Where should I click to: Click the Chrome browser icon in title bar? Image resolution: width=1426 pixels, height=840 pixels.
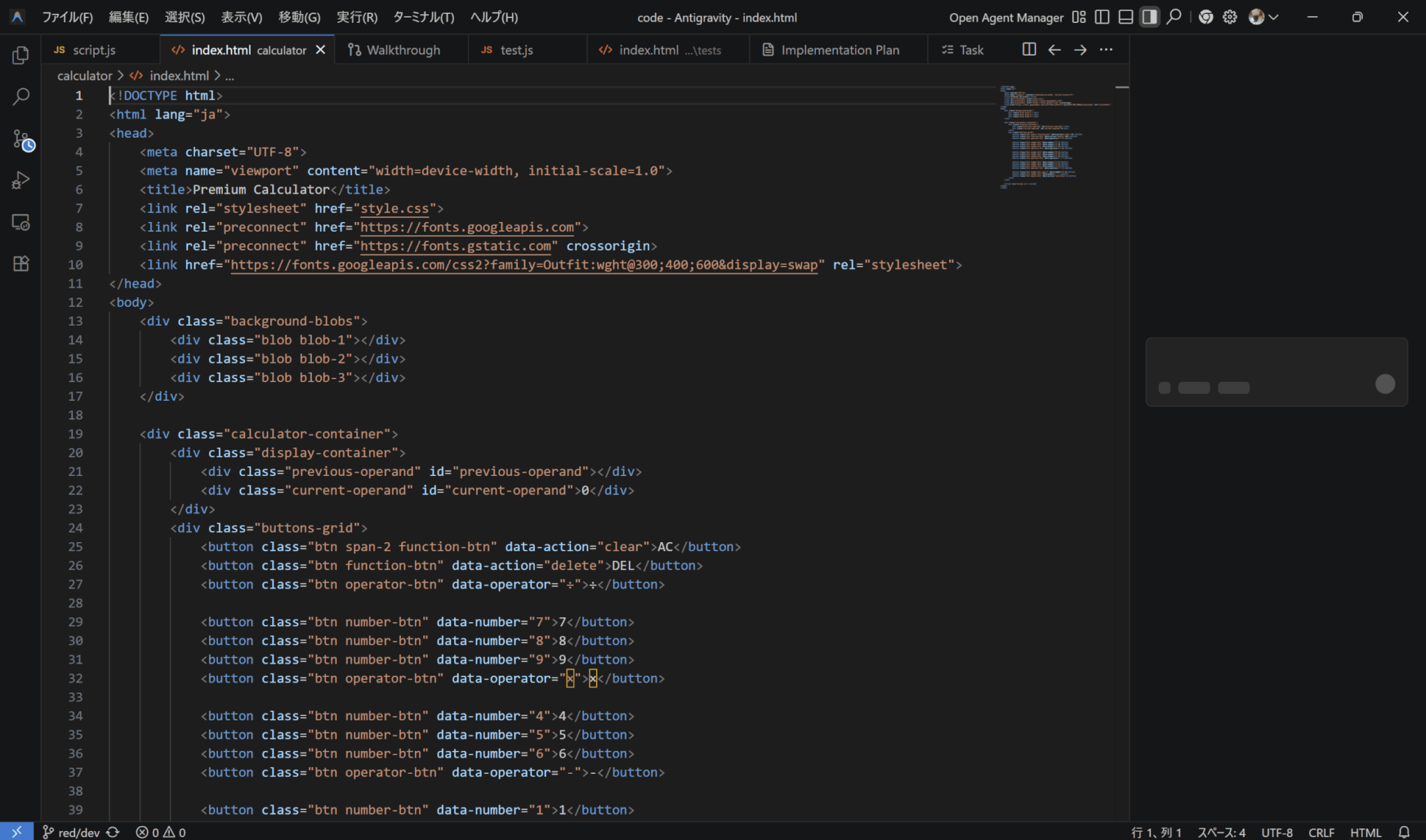click(1206, 17)
